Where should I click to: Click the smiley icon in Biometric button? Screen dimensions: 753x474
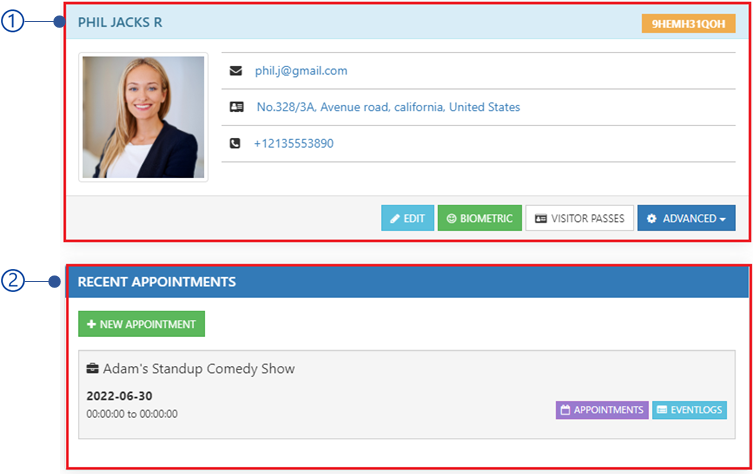pos(451,219)
